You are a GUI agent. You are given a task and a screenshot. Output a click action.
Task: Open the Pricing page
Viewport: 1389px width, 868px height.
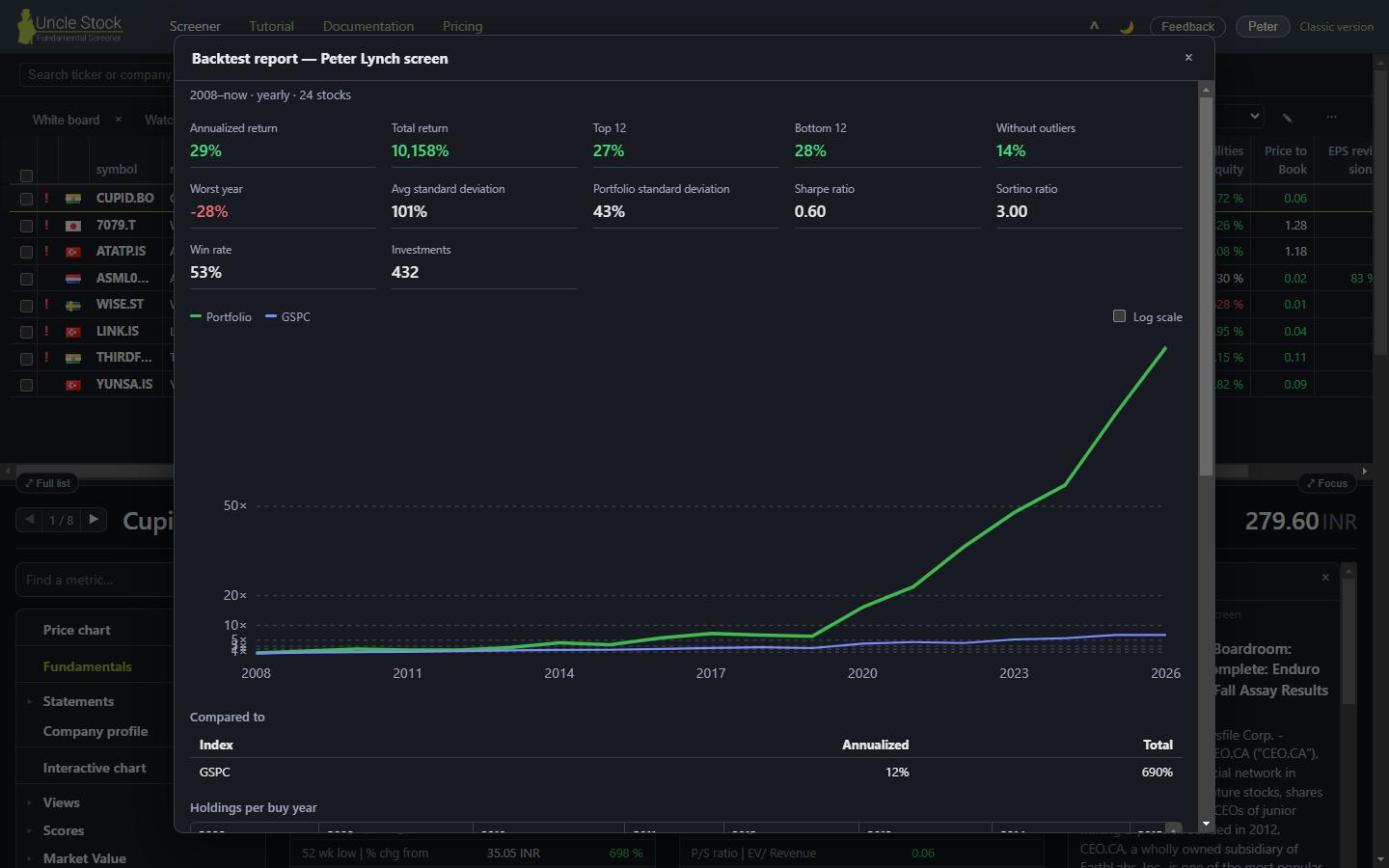(x=462, y=26)
